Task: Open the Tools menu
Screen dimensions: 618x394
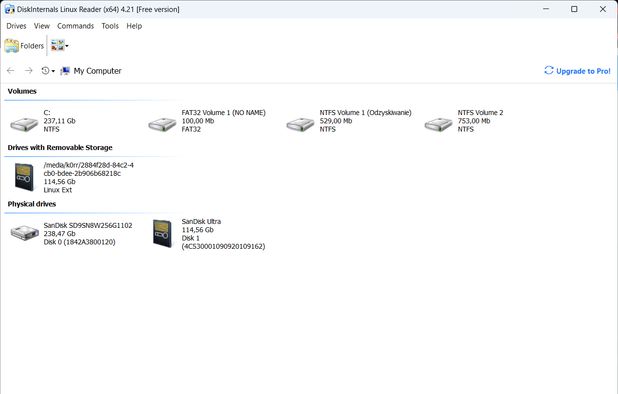Action: tap(110, 26)
